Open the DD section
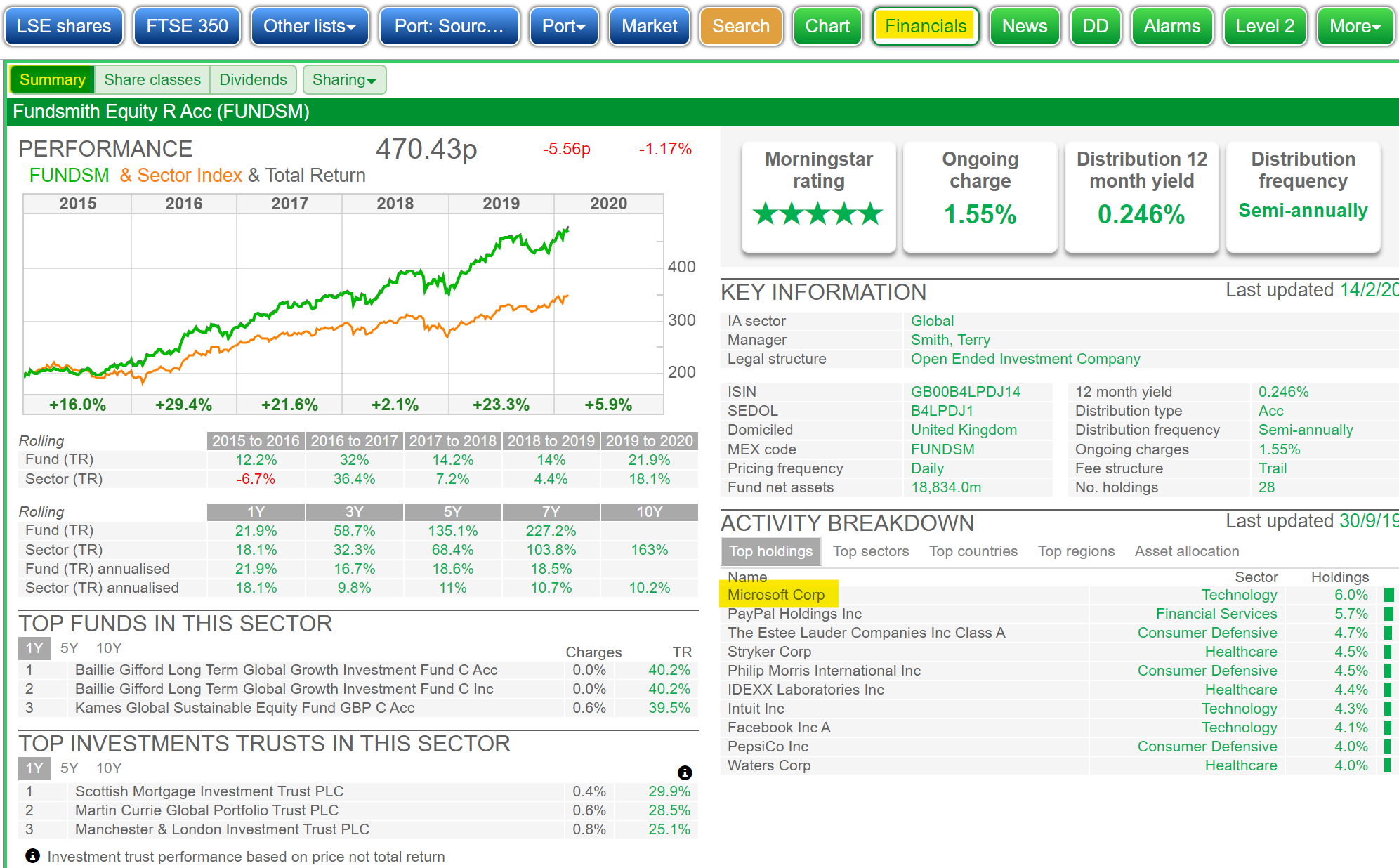 pos(1096,26)
